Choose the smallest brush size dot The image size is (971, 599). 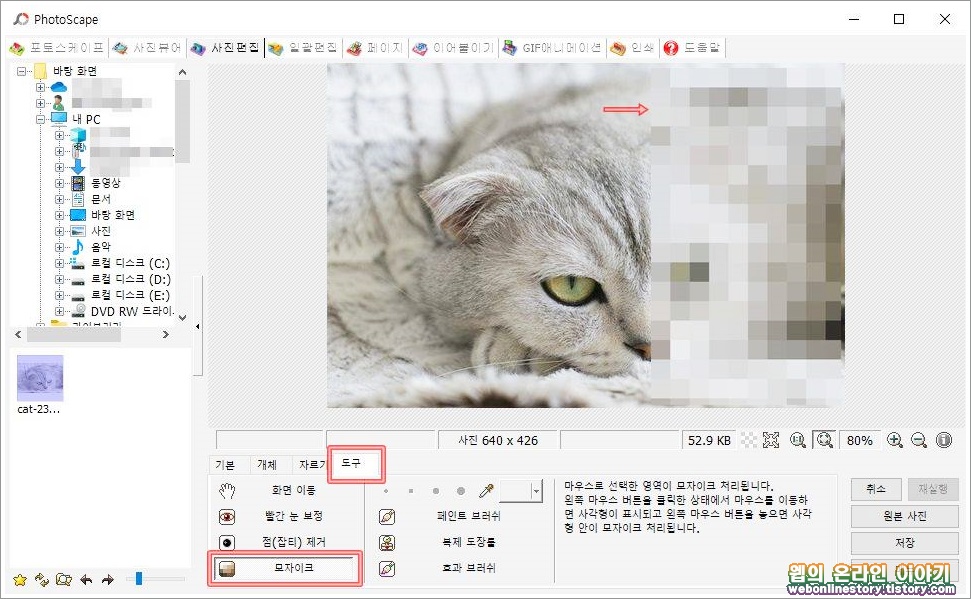pos(386,491)
